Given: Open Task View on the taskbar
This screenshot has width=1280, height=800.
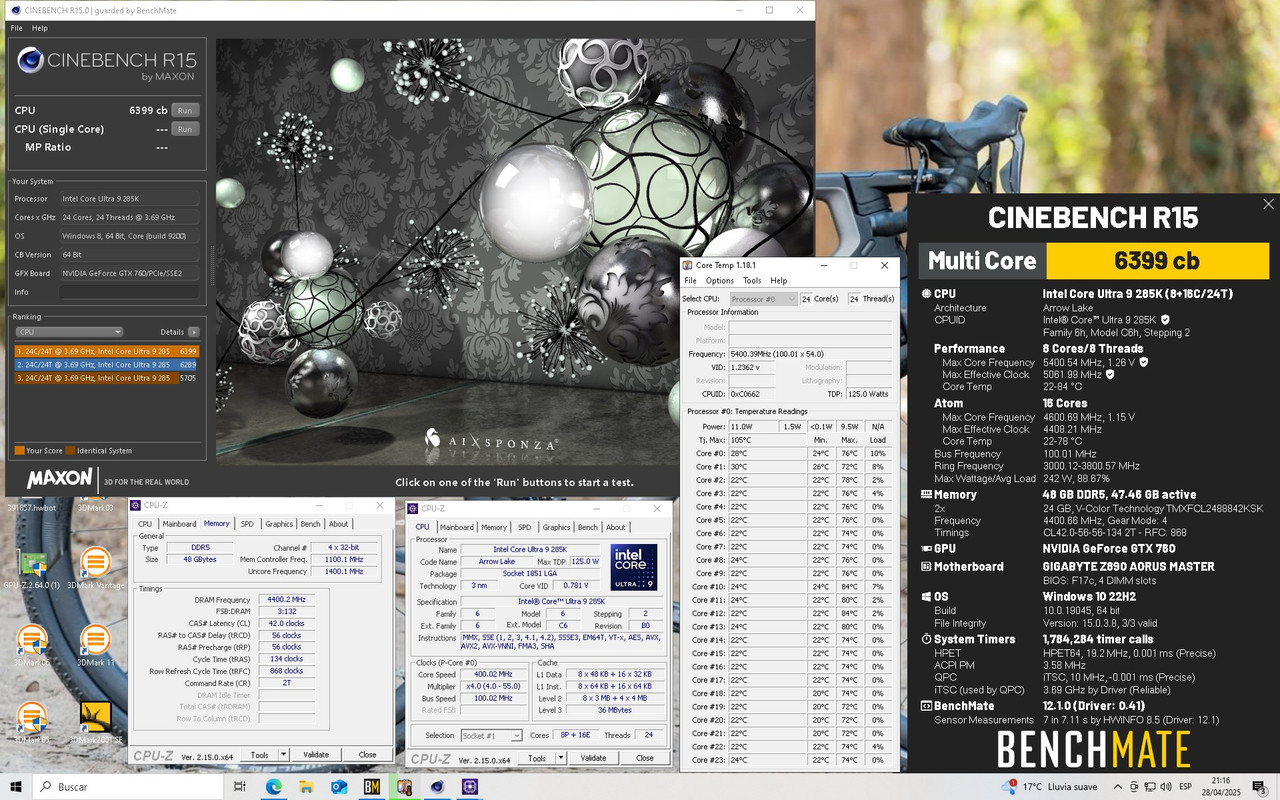Looking at the screenshot, I should (x=240, y=787).
